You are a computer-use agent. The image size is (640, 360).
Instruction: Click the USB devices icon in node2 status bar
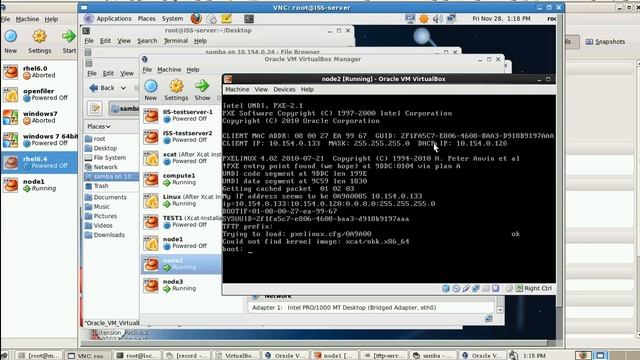point(466,289)
